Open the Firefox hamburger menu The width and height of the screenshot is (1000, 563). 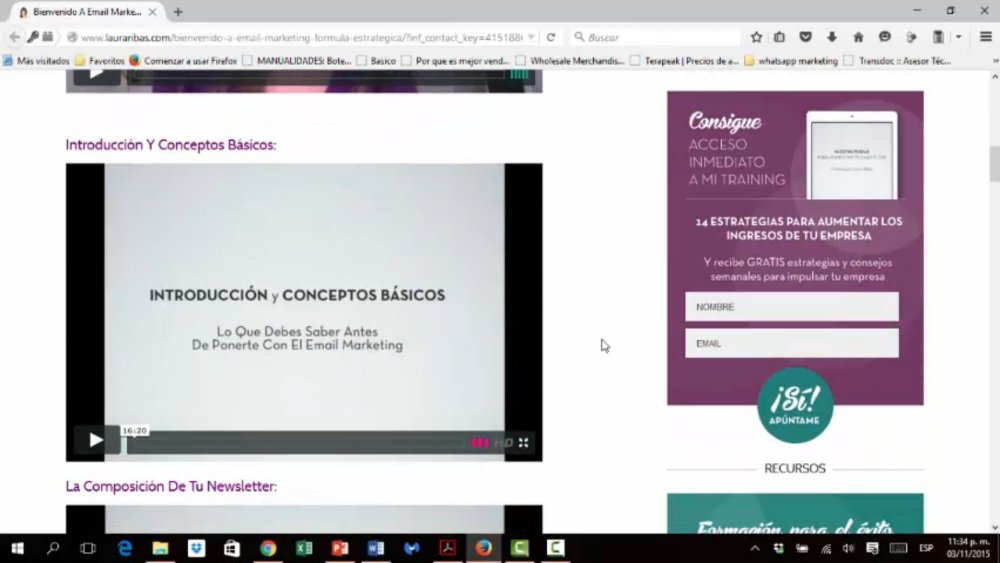click(985, 38)
